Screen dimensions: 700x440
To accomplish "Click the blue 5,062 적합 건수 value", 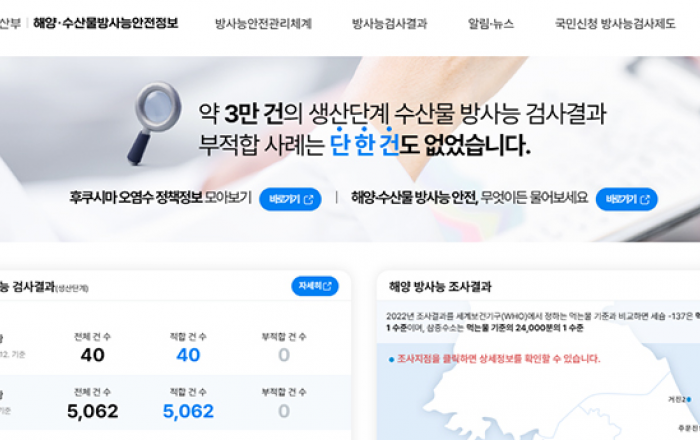I will click(188, 411).
